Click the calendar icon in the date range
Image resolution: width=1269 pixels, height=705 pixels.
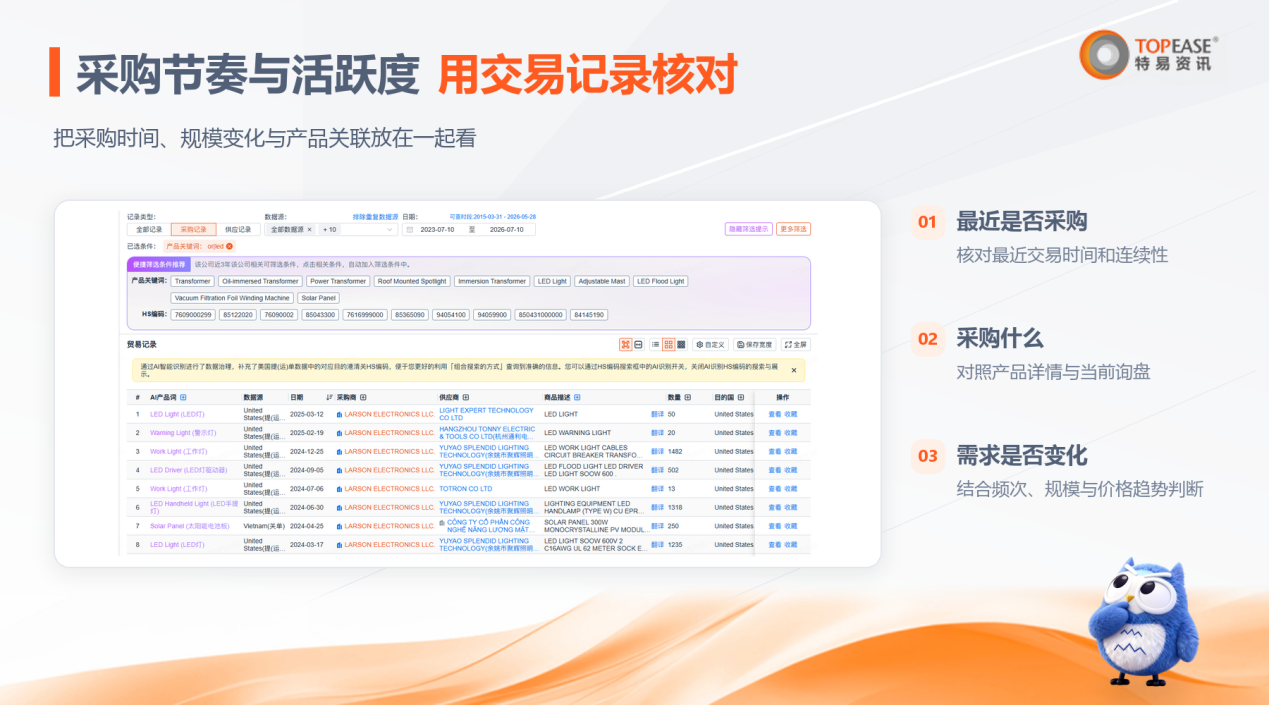409,230
